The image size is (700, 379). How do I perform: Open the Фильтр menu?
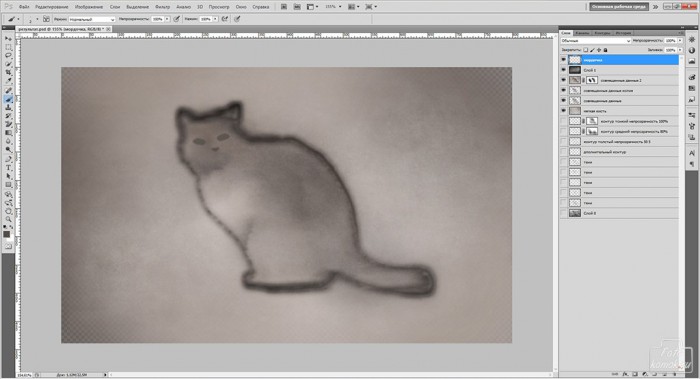point(162,7)
